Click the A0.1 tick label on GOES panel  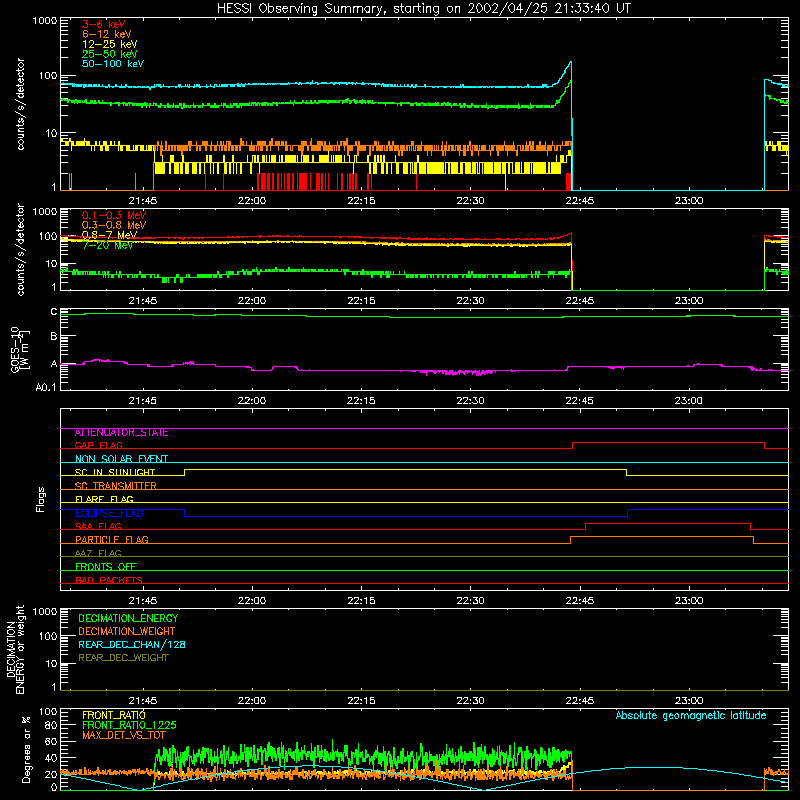tap(46, 388)
